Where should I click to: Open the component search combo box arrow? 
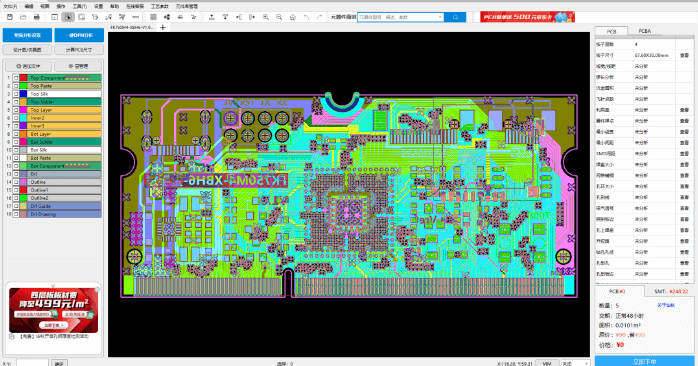tap(440, 17)
